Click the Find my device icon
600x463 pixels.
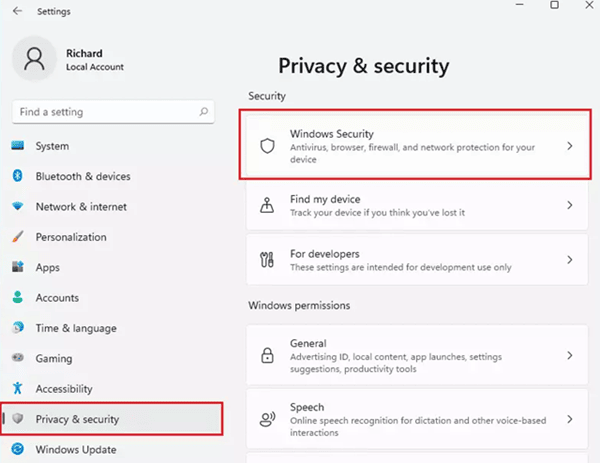click(267, 205)
